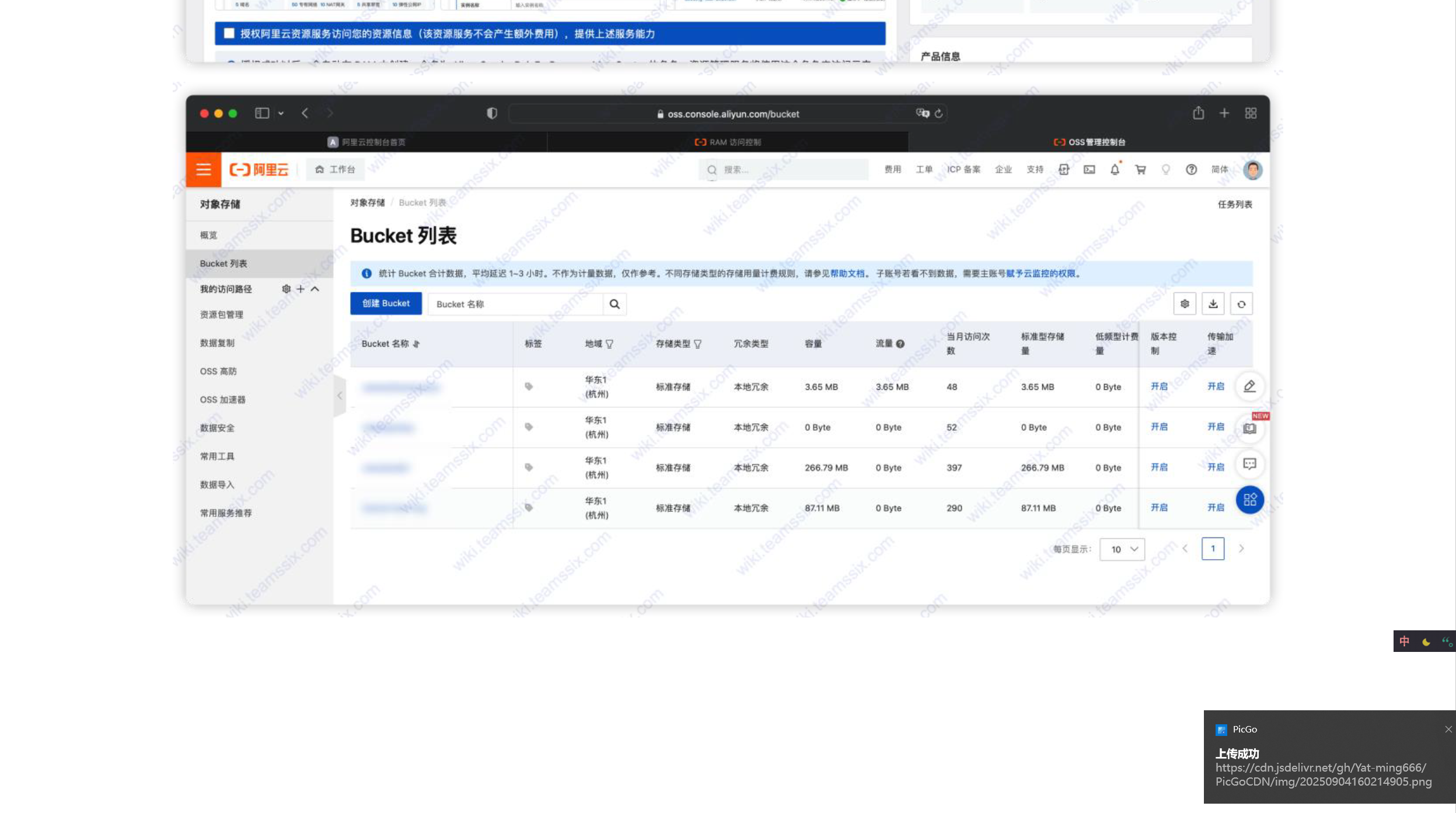Collapse the My Access Paths section chevron
Screen dimensions: 1456x813
pos(315,289)
